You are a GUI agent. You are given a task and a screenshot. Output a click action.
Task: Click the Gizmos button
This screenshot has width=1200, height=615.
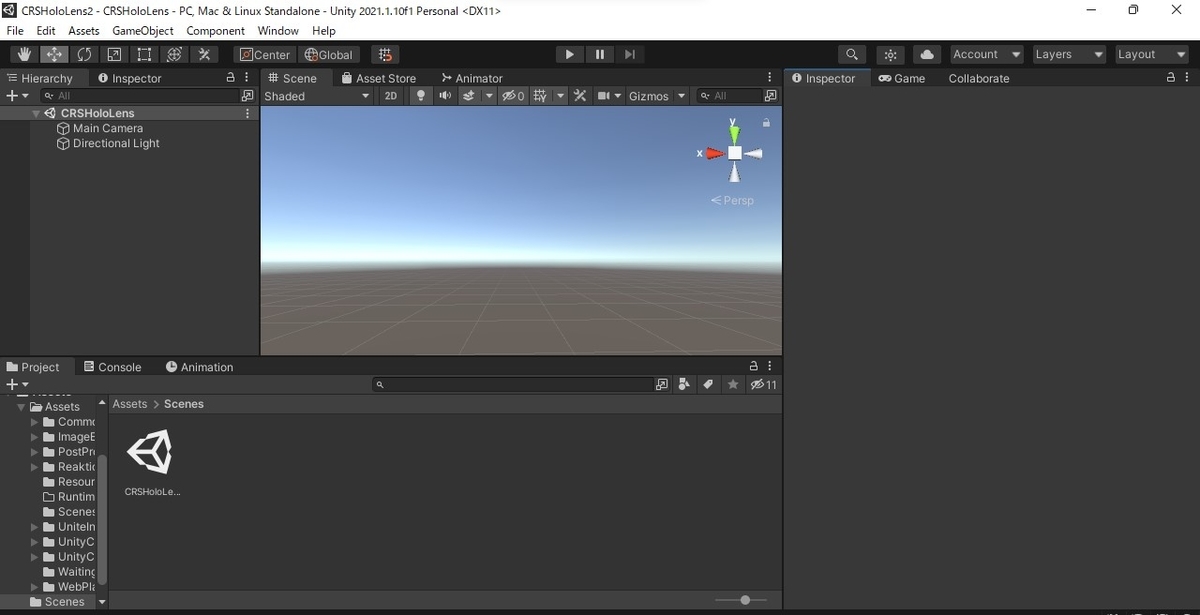[x=648, y=96]
